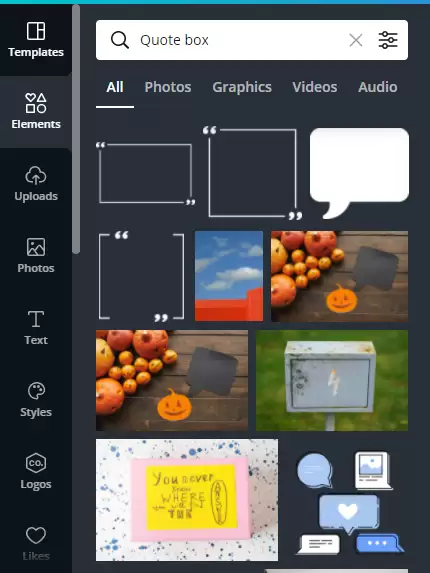Open search filter options sliders icon
The image size is (430, 573).
click(388, 40)
